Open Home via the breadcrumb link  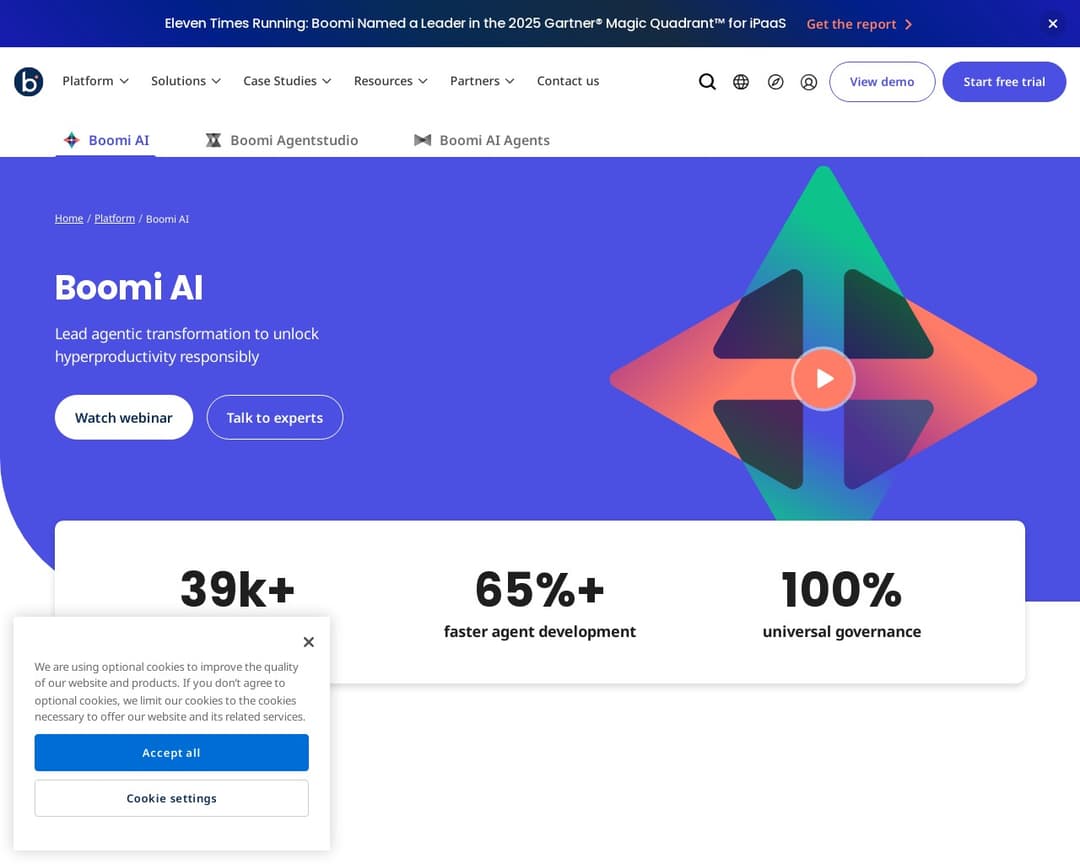[68, 218]
